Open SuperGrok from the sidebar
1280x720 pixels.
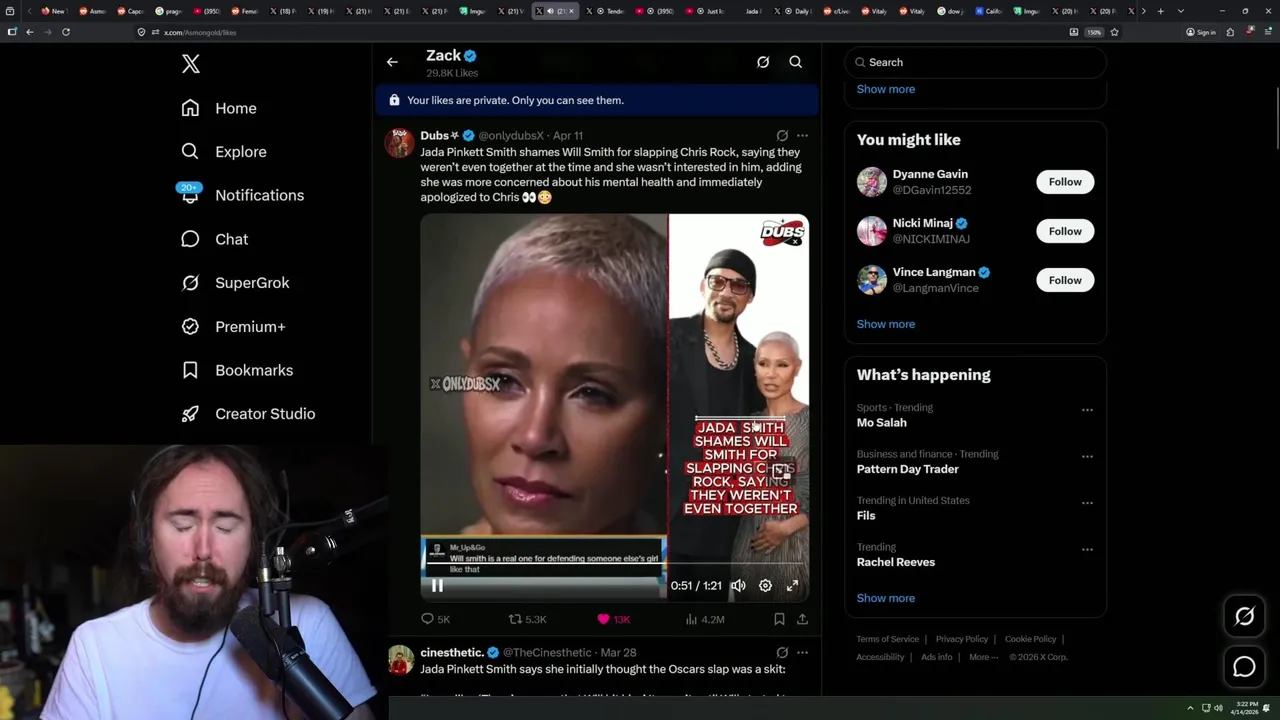tap(235, 283)
